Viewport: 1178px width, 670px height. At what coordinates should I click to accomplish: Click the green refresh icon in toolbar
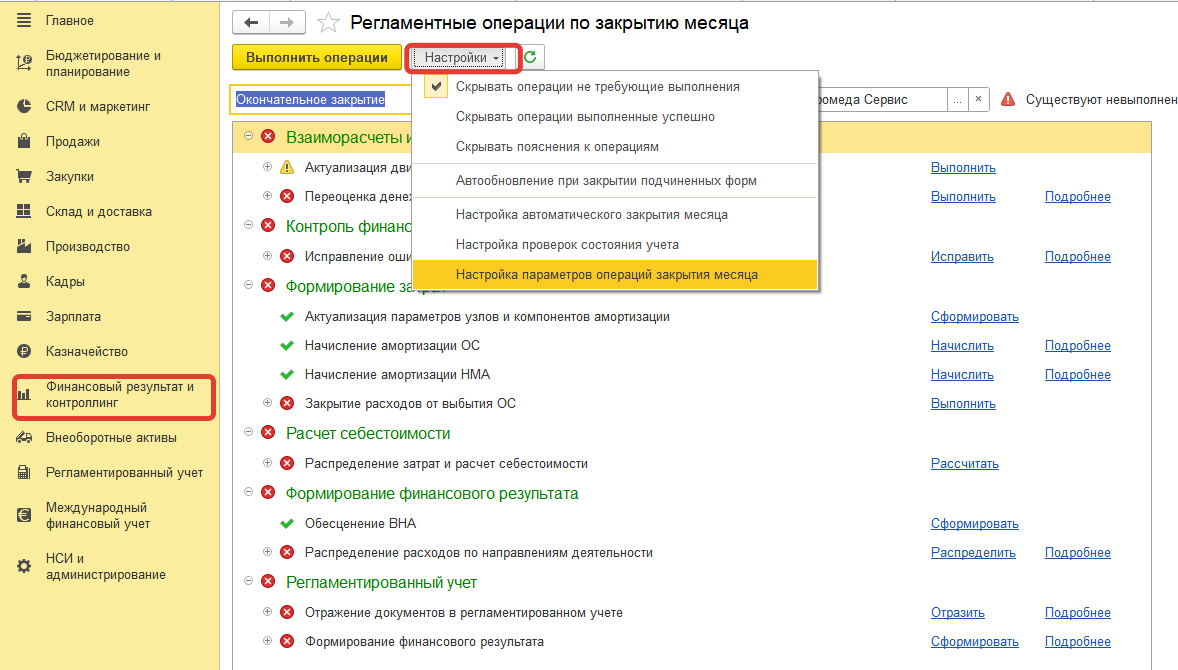coord(530,58)
